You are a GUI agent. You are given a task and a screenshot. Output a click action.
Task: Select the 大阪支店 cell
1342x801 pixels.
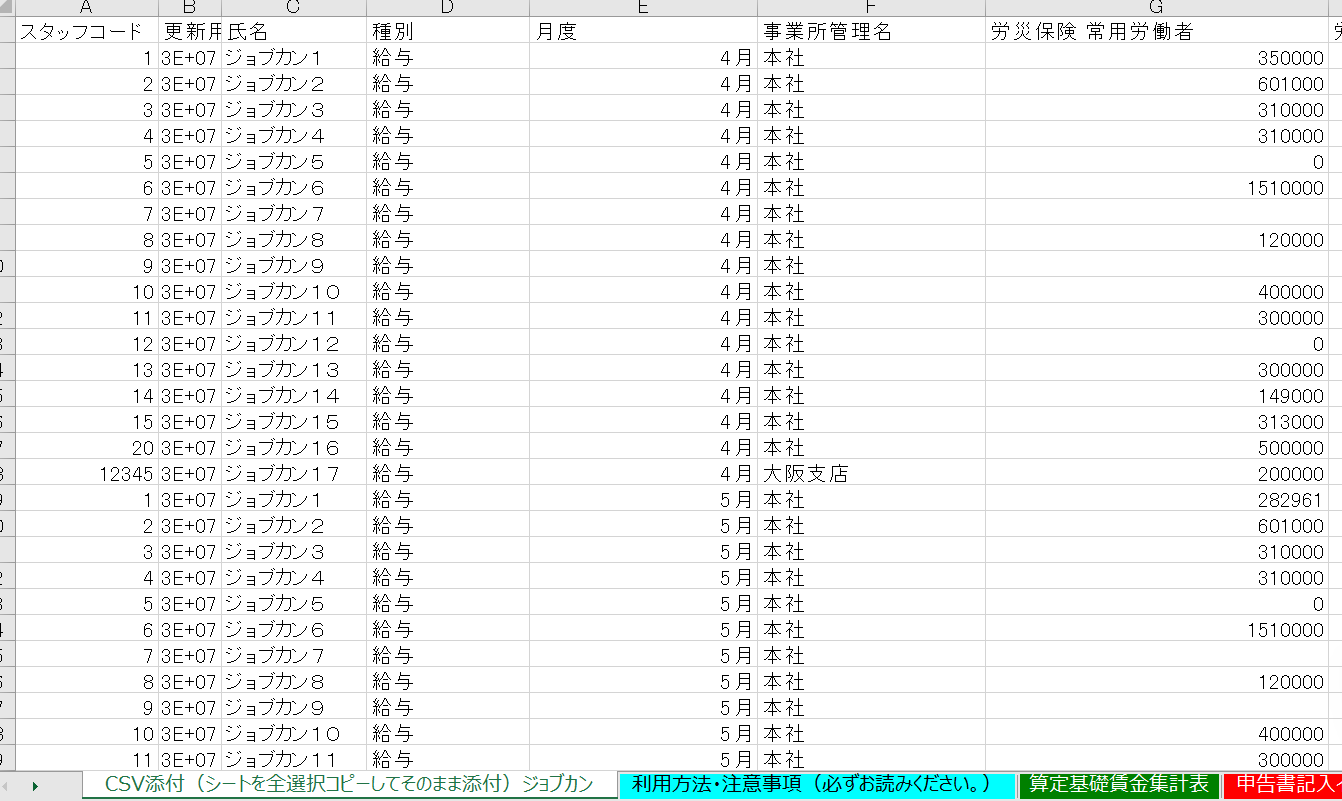871,473
